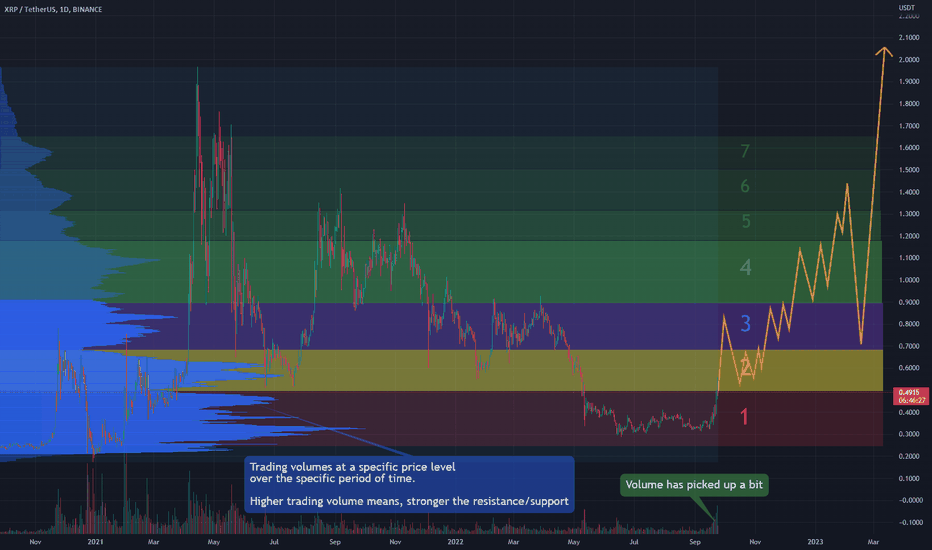Select the green 'Volume has picked up a bit' callout

pos(694,485)
